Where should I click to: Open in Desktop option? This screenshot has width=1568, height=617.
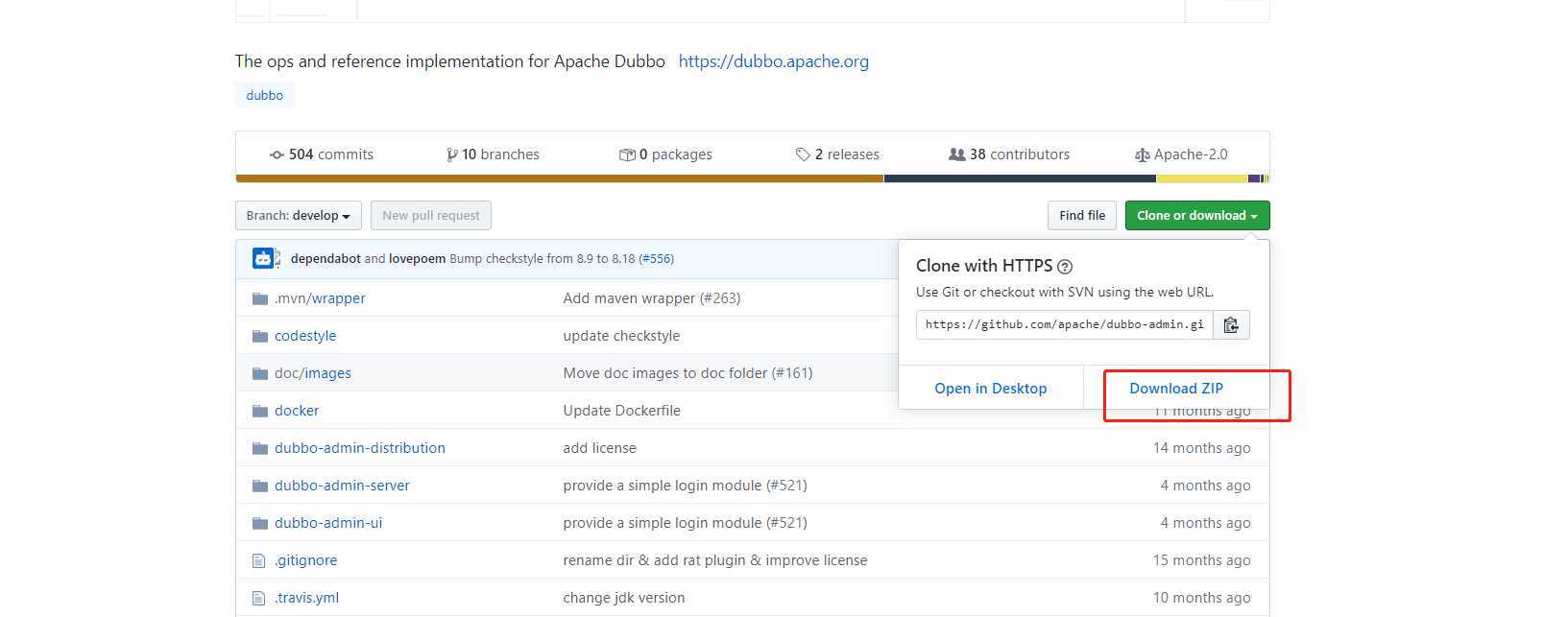990,389
